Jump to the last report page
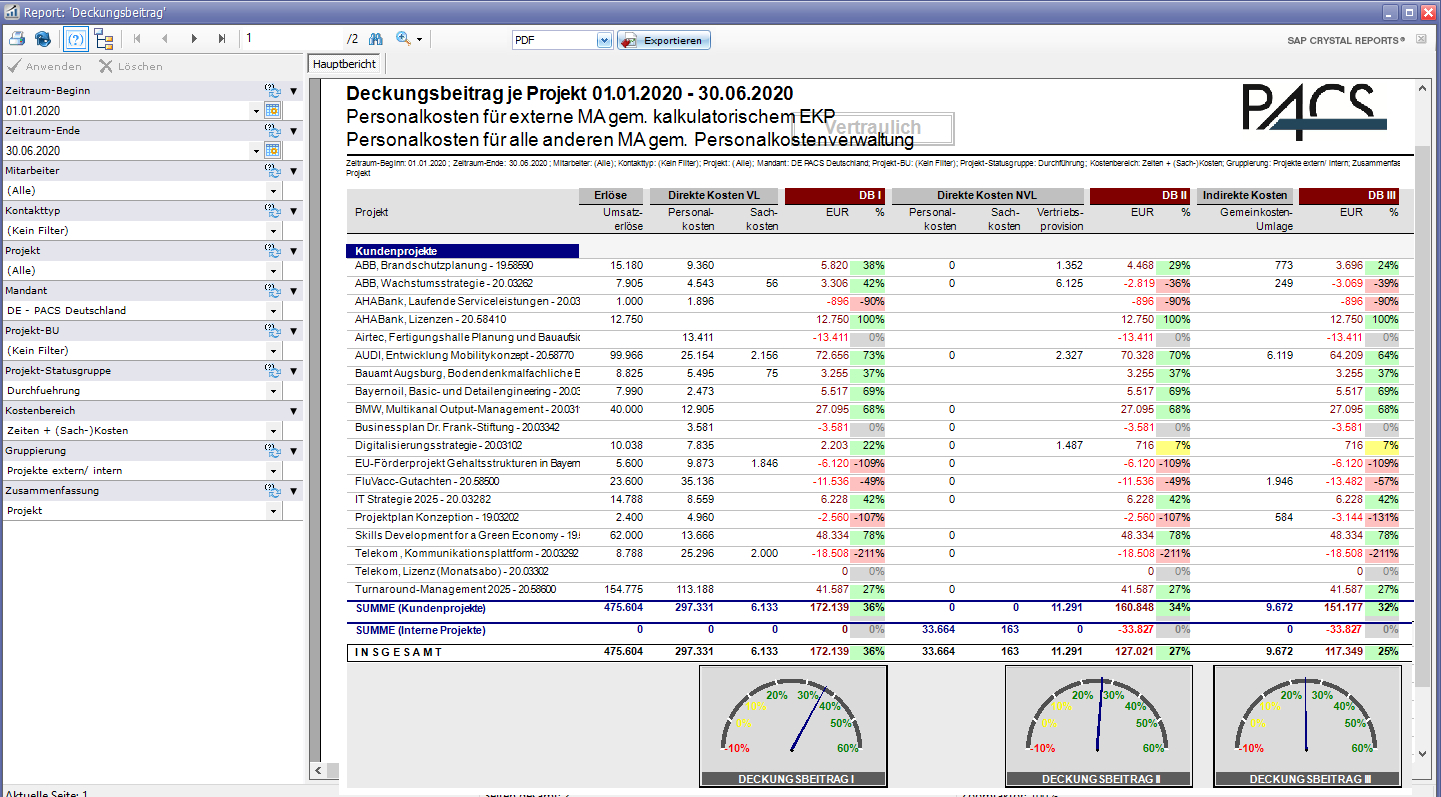Viewport: 1441px width, 797px height. coord(221,40)
